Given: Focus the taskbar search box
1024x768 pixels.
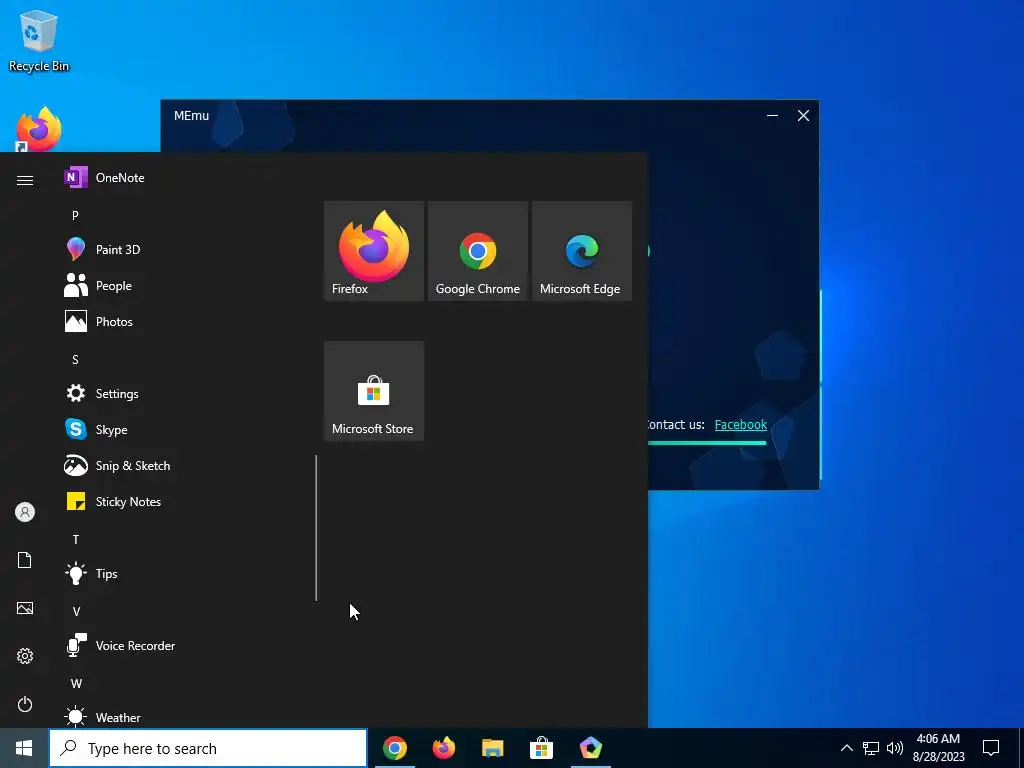Looking at the screenshot, I should (x=208, y=748).
